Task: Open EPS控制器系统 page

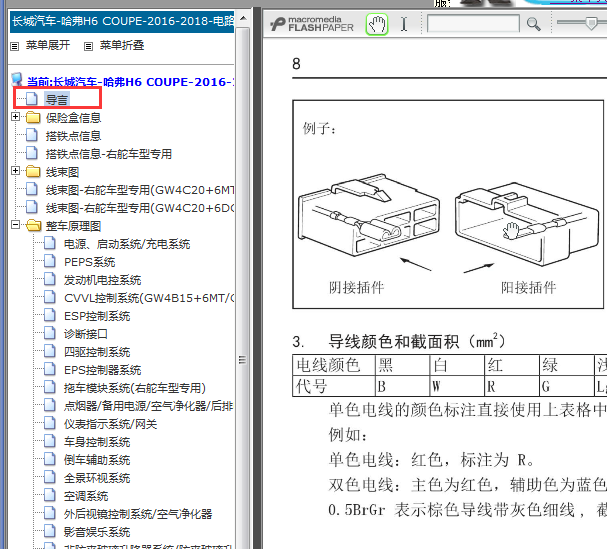Action: pyautogui.click(x=102, y=370)
